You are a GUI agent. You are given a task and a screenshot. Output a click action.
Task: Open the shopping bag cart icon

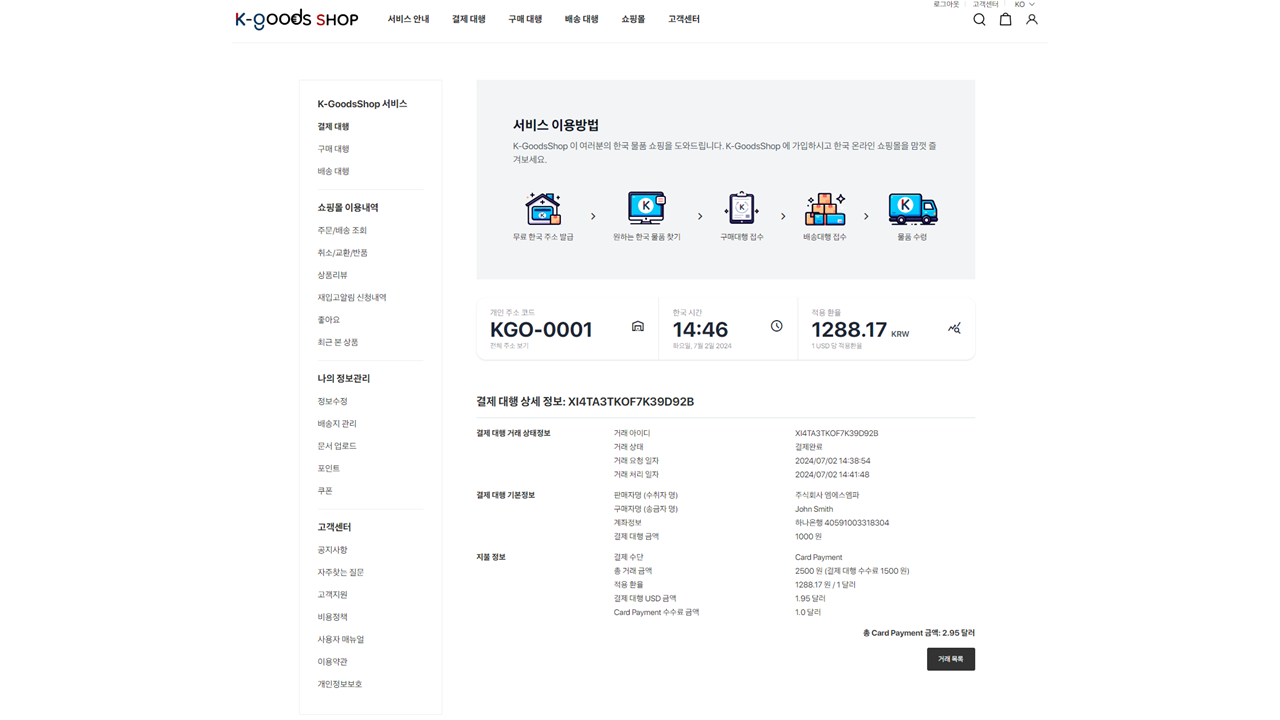1005,20
